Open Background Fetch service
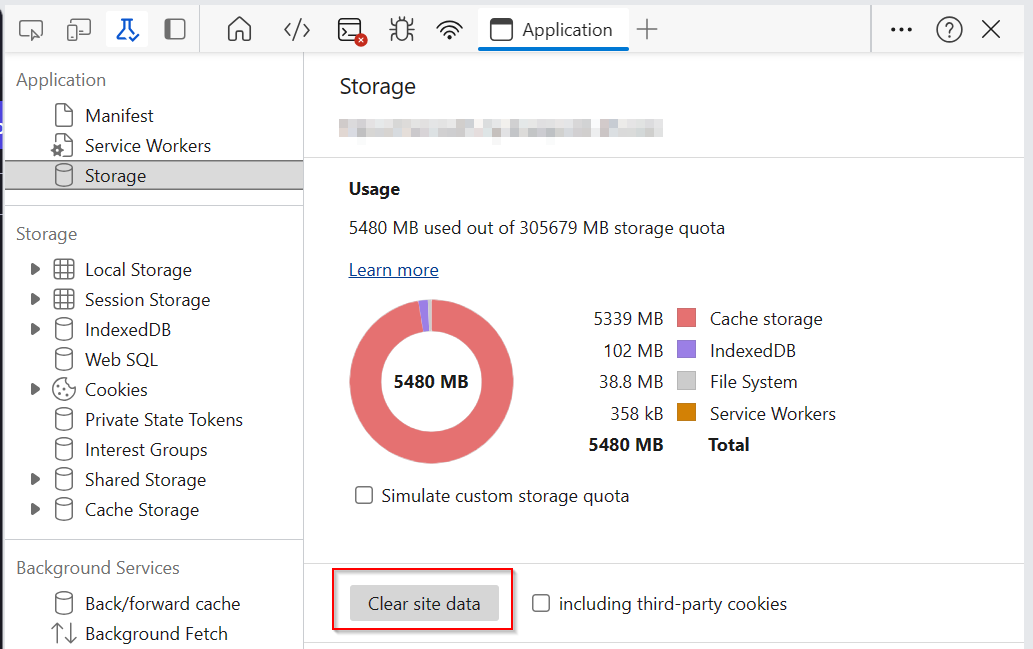 coord(156,634)
